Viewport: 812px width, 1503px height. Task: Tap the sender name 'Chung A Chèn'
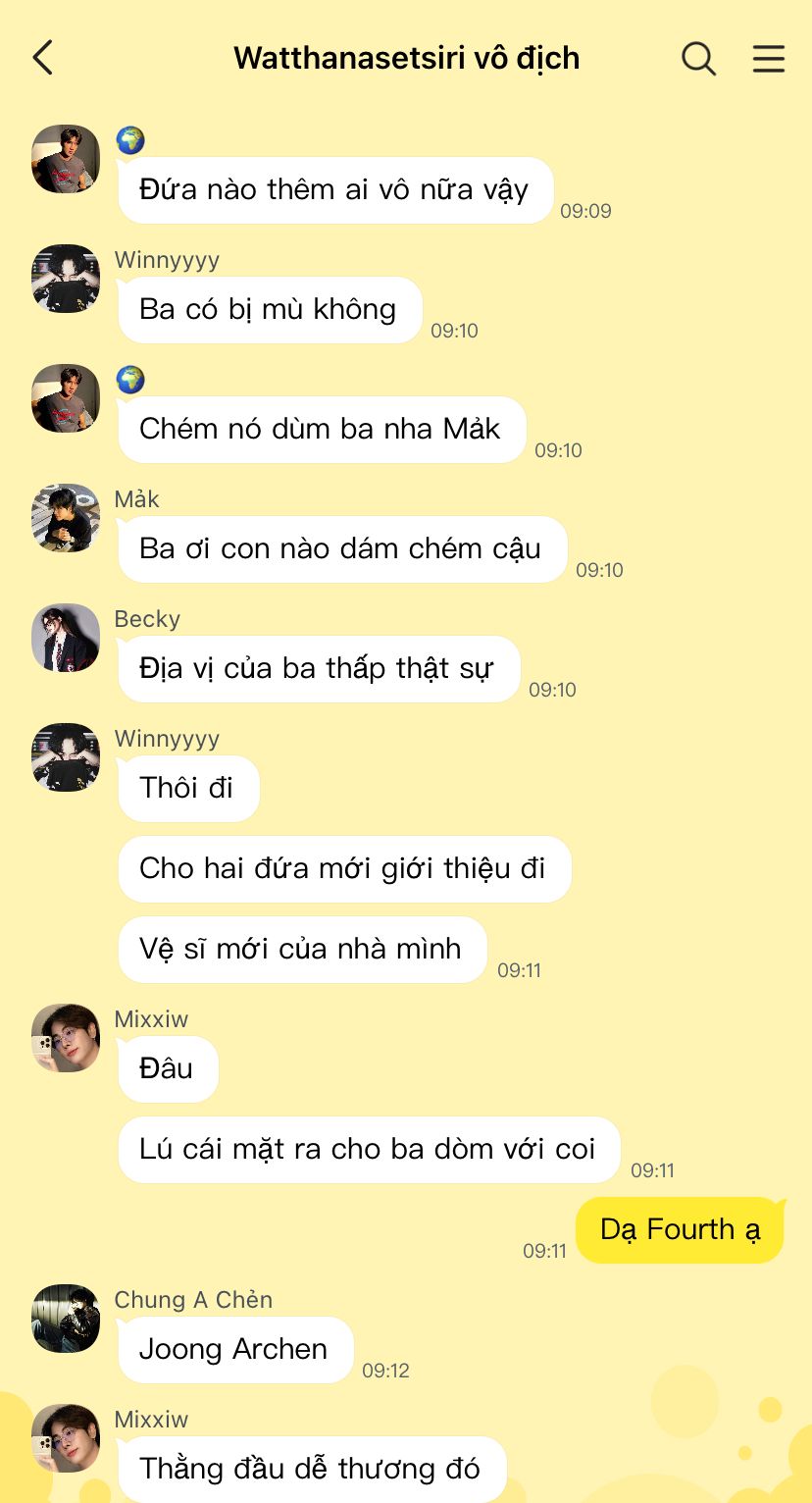pyautogui.click(x=193, y=1300)
